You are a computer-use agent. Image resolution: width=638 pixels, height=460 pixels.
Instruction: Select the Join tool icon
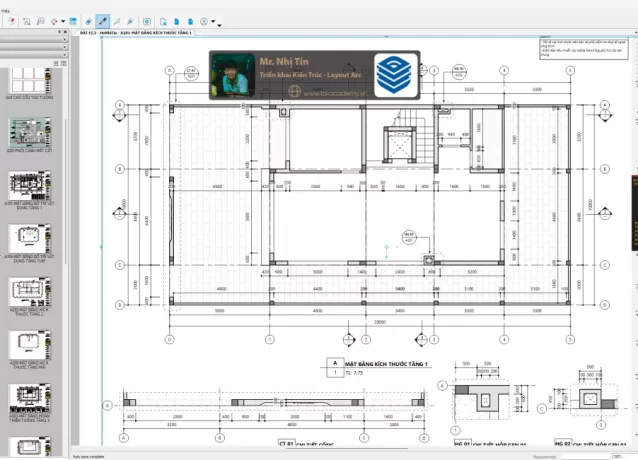click(x=131, y=21)
